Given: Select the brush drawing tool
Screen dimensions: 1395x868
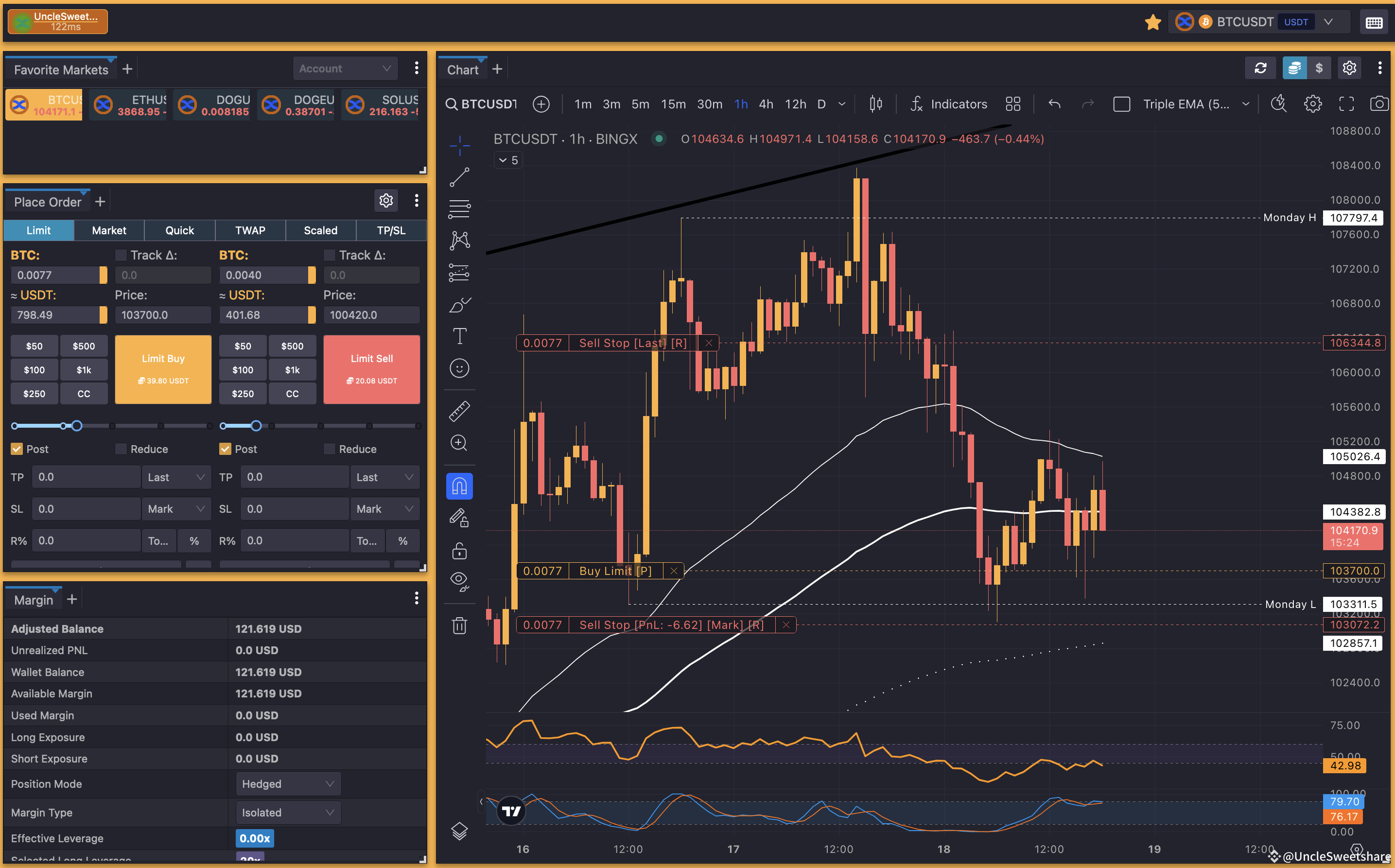Looking at the screenshot, I should (459, 305).
